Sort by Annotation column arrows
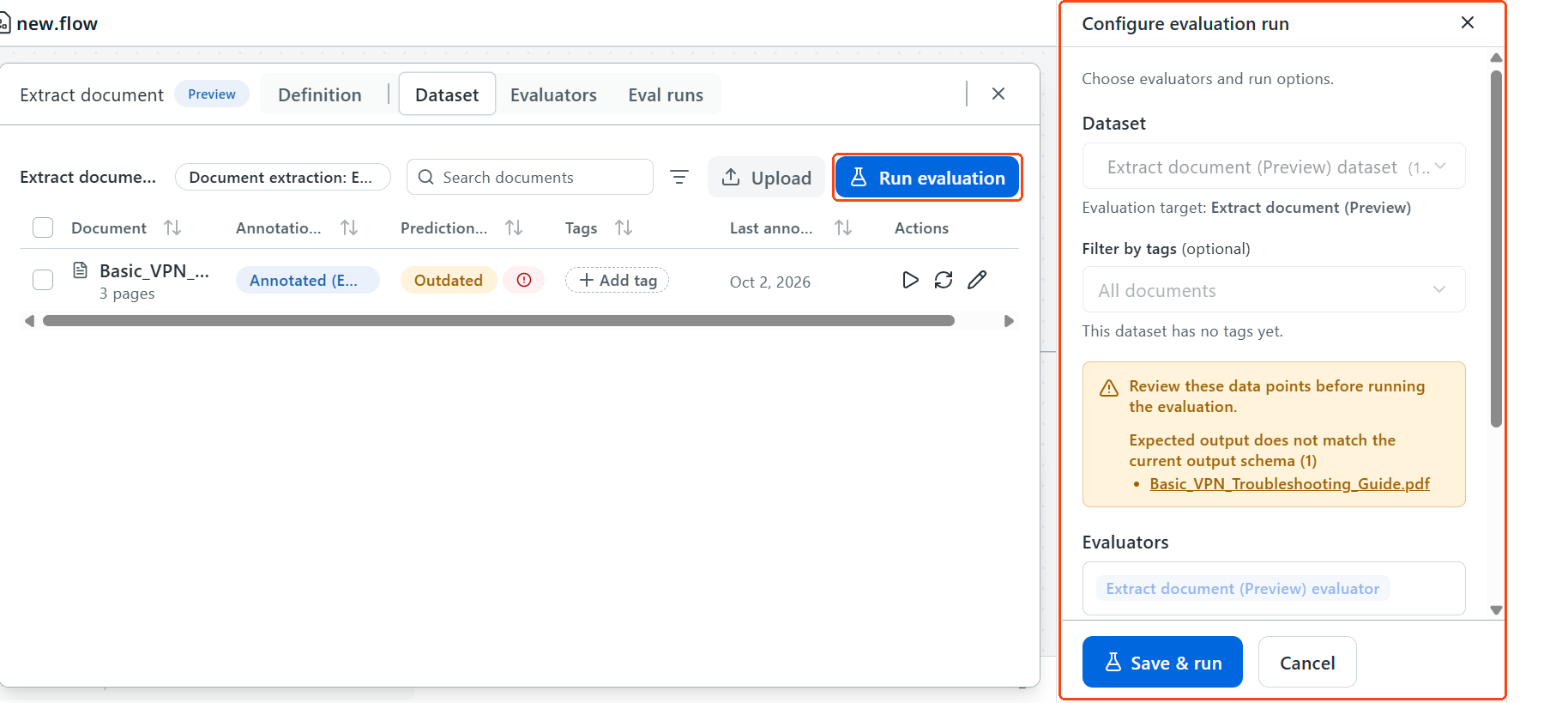Screen dimensions: 1568x703 coord(348,227)
